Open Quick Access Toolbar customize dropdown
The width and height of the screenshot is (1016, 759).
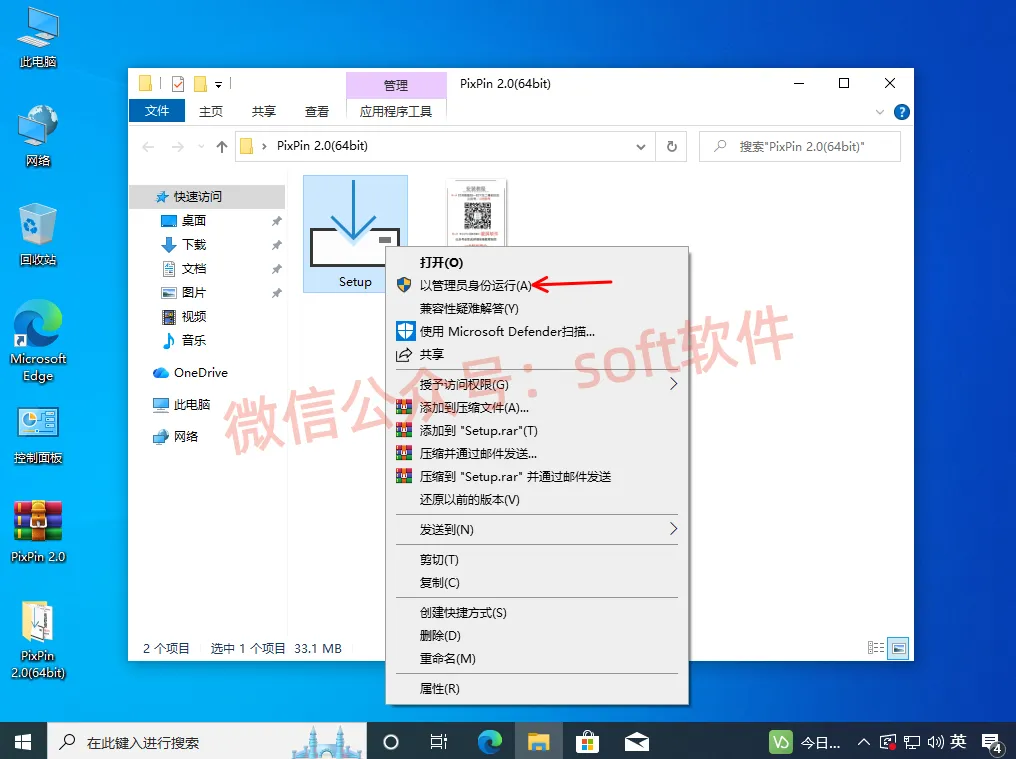pos(219,84)
